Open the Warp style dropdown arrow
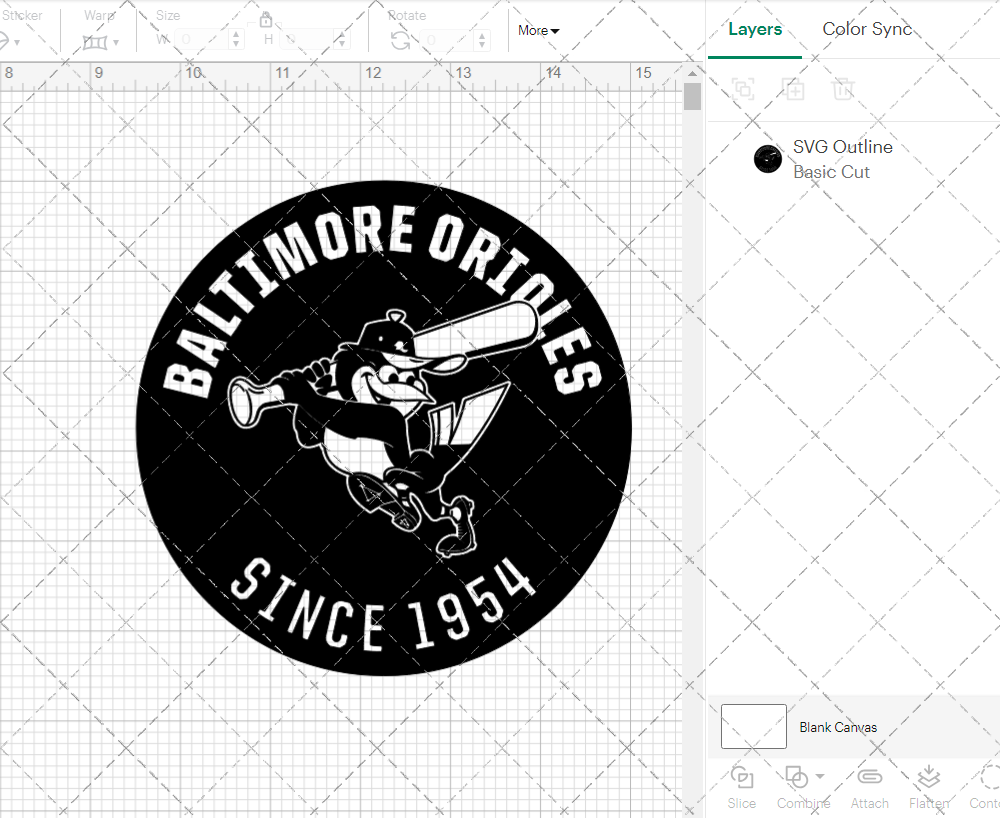1000x818 pixels. [116, 41]
